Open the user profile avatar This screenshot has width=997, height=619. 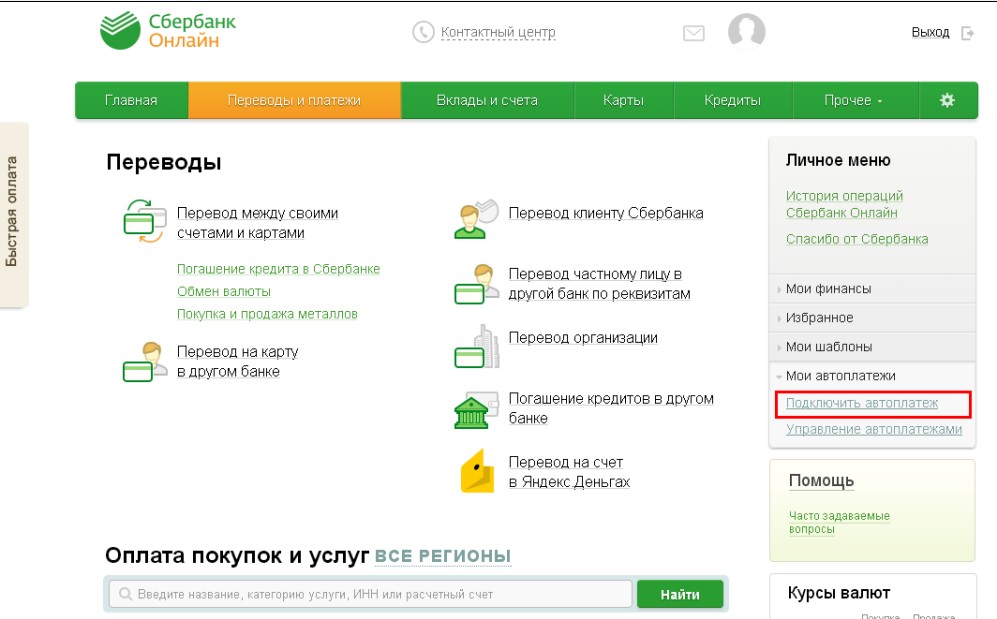pos(746,31)
